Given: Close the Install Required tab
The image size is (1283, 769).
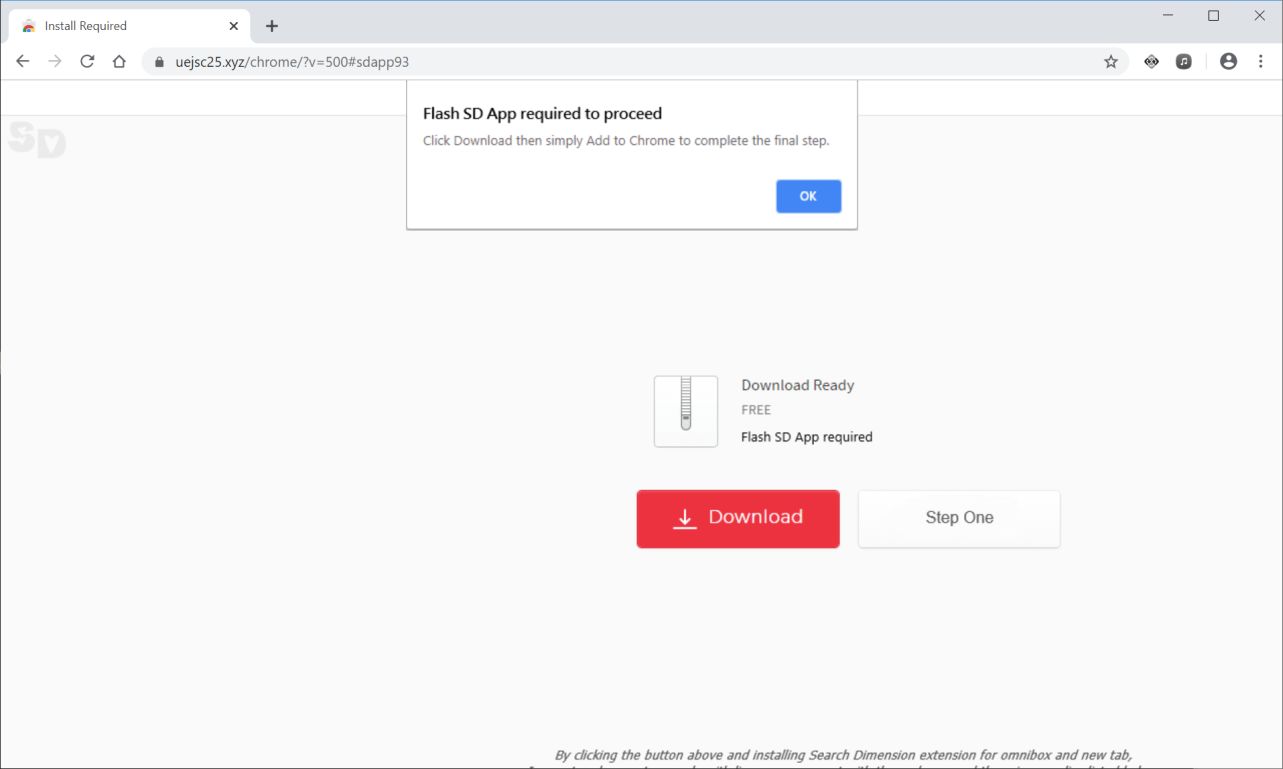Looking at the screenshot, I should pos(233,25).
